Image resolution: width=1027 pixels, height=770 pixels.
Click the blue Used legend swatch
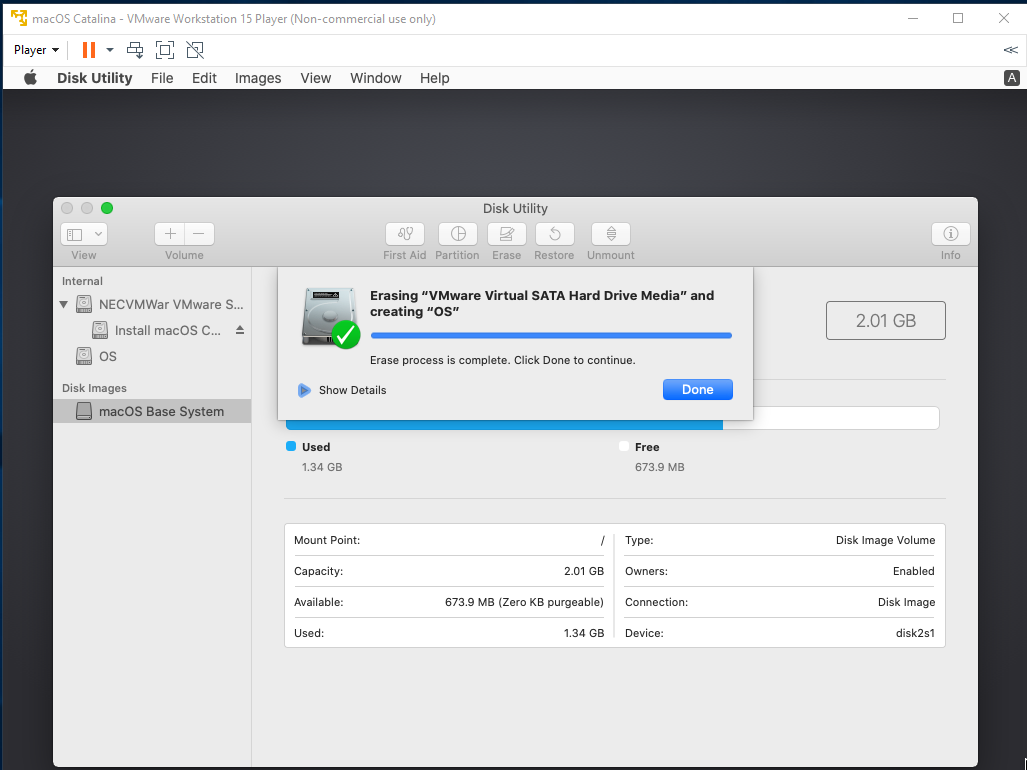pyautogui.click(x=291, y=447)
